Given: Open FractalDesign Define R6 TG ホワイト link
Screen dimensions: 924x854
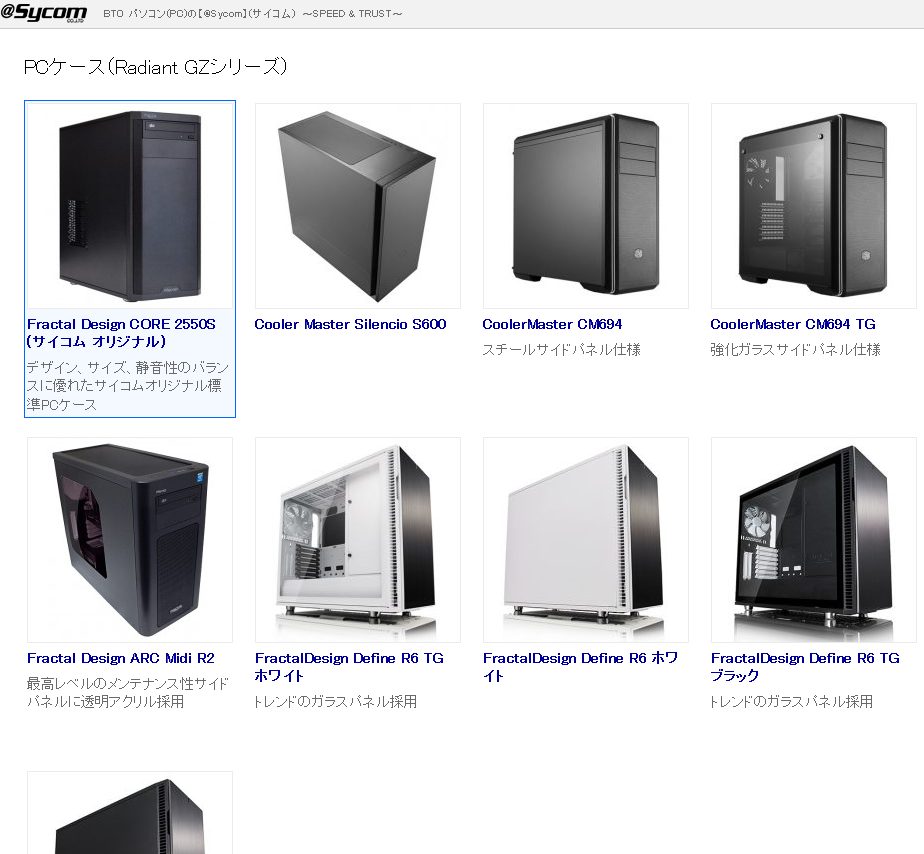Looking at the screenshot, I should [x=349, y=667].
